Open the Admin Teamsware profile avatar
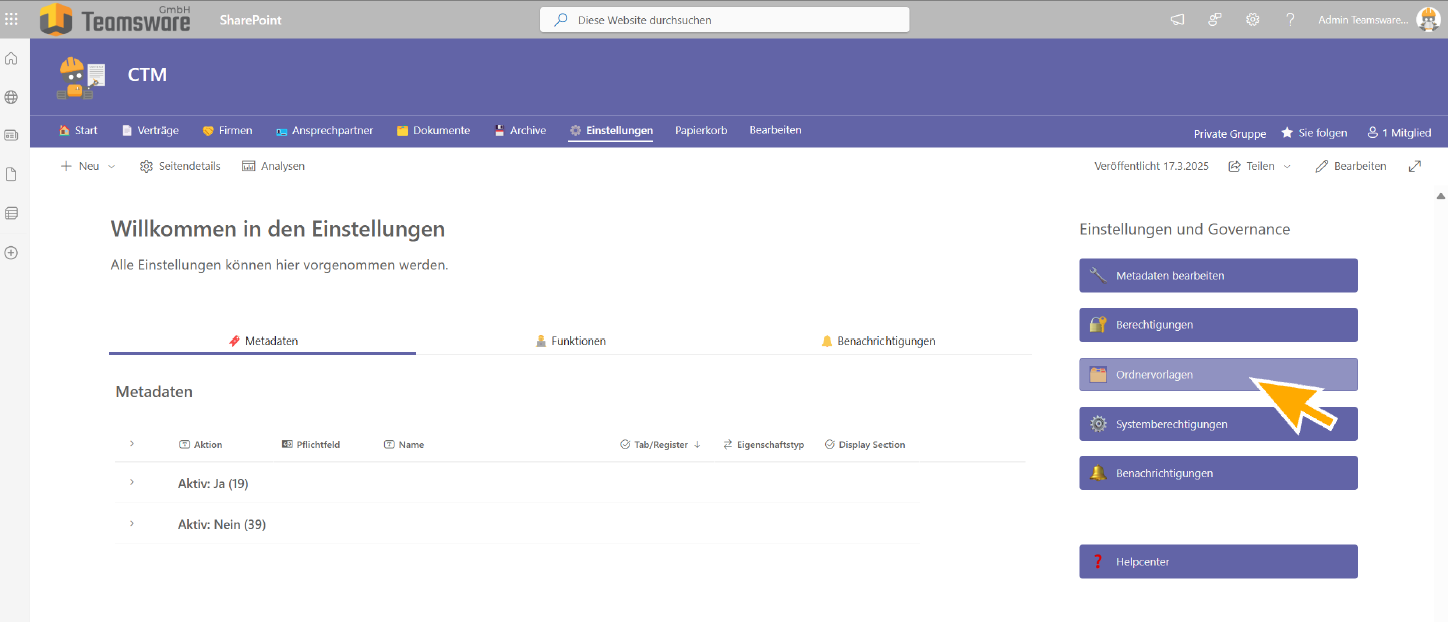Screen dimensions: 1448x622 (x=1427, y=20)
